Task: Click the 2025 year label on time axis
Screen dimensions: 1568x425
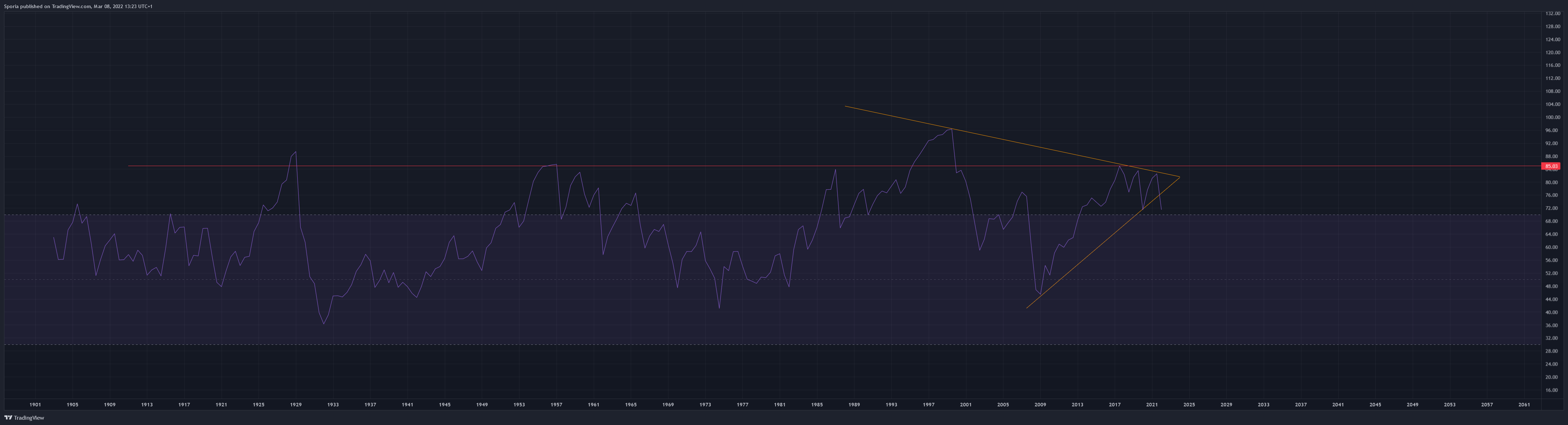Action: point(1189,404)
